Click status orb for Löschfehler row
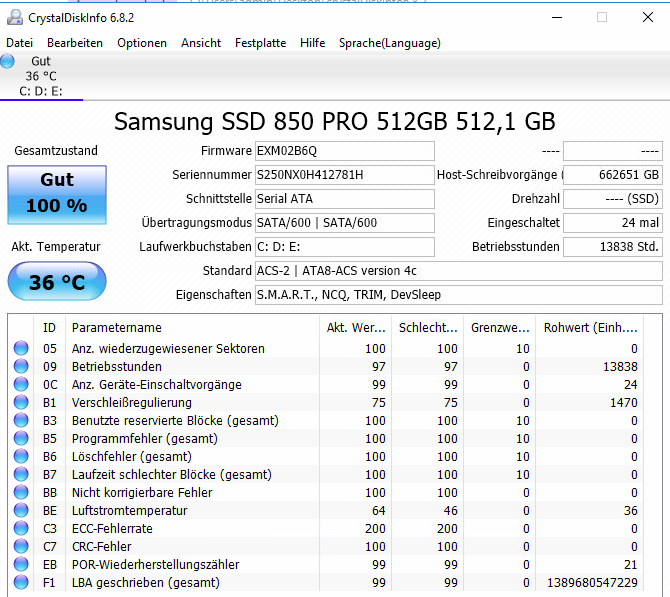The height and width of the screenshot is (597, 670). (21, 456)
